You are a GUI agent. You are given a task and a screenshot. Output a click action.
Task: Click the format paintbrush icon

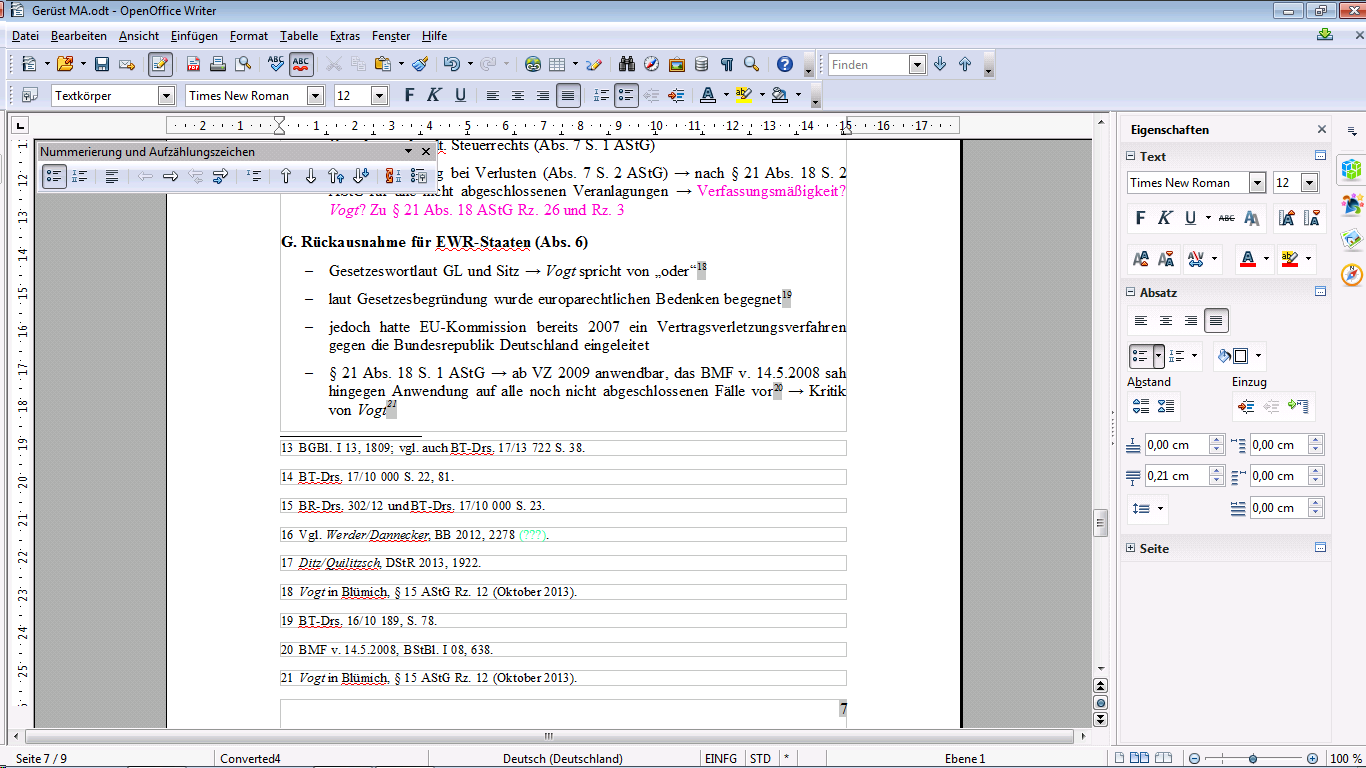point(420,64)
